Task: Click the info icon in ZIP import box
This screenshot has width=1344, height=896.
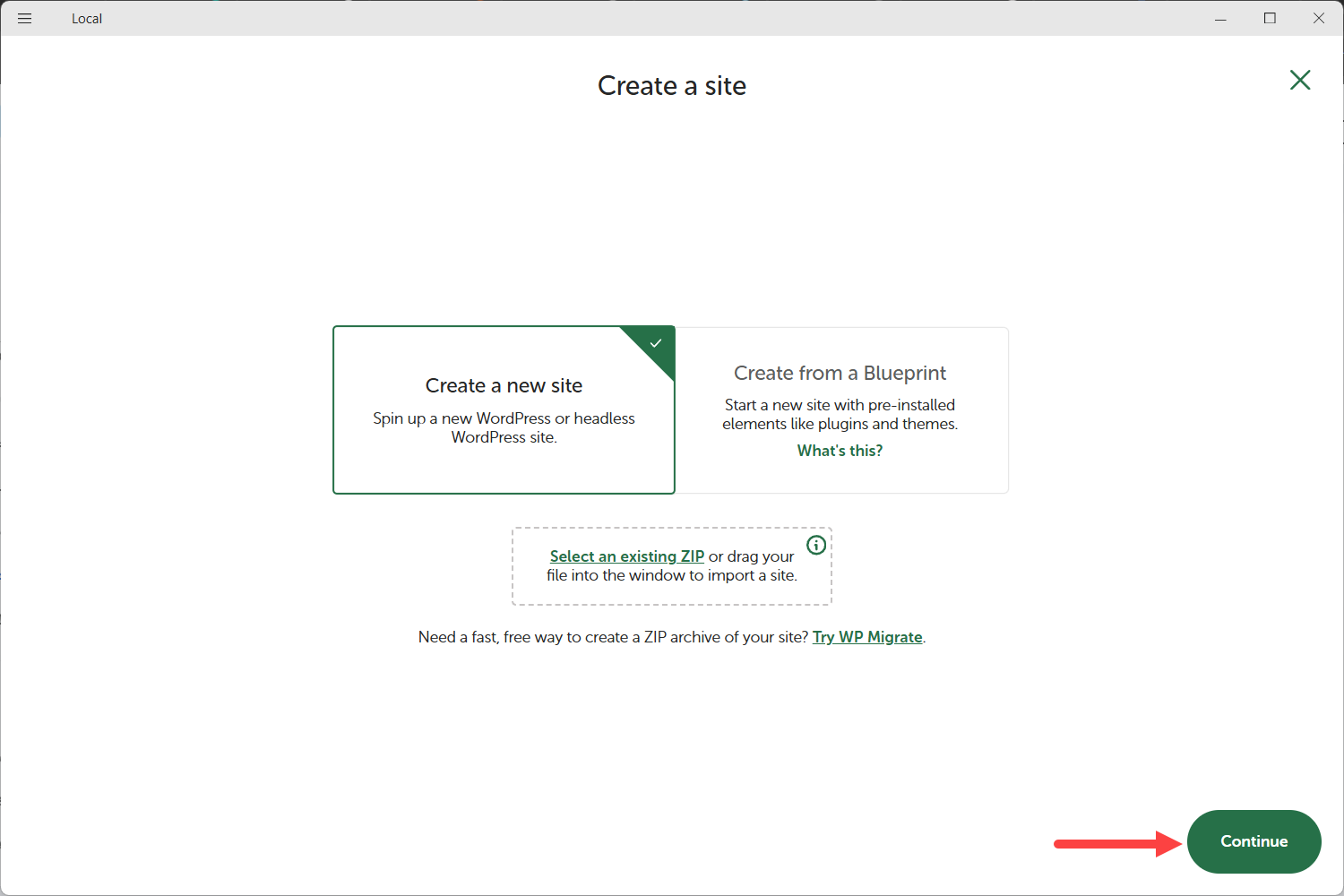Action: [x=815, y=545]
